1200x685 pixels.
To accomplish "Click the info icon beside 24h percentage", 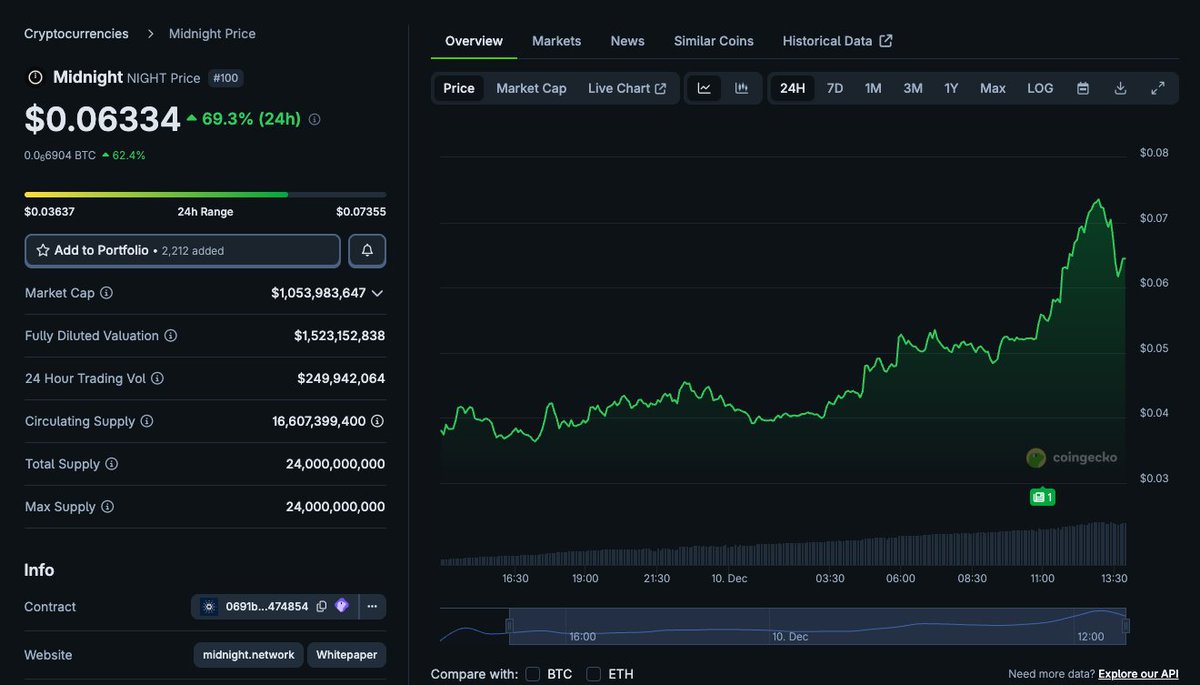I will tap(314, 119).
